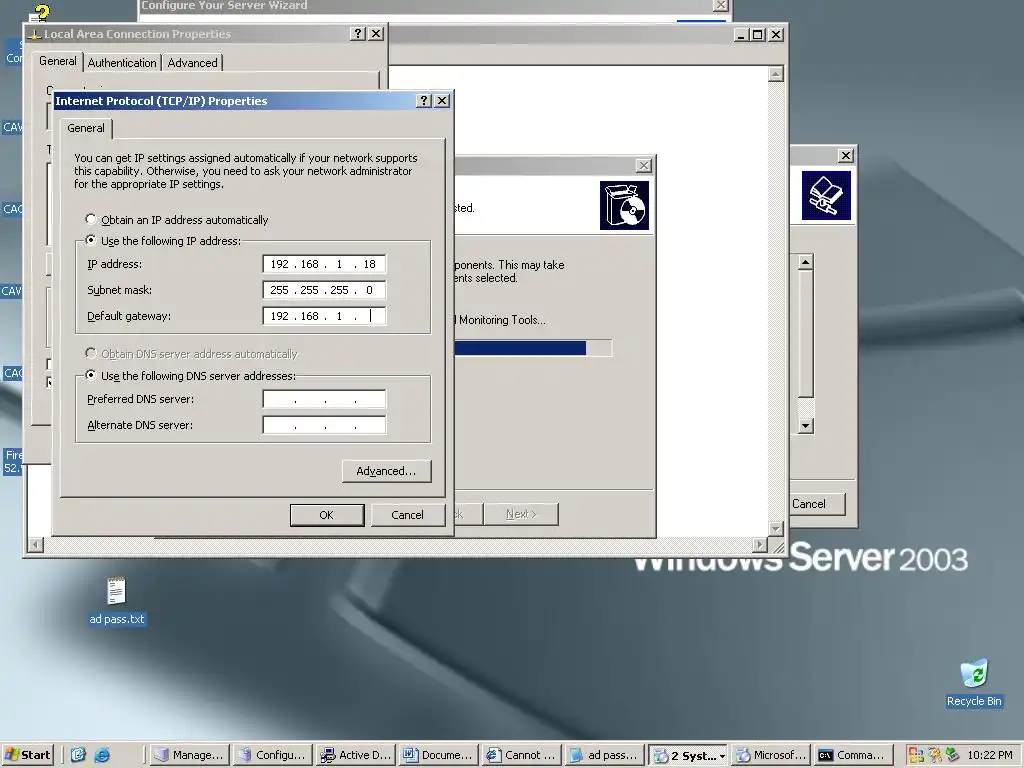
Task: Close Local Area Connection Properties window
Action: click(x=376, y=33)
